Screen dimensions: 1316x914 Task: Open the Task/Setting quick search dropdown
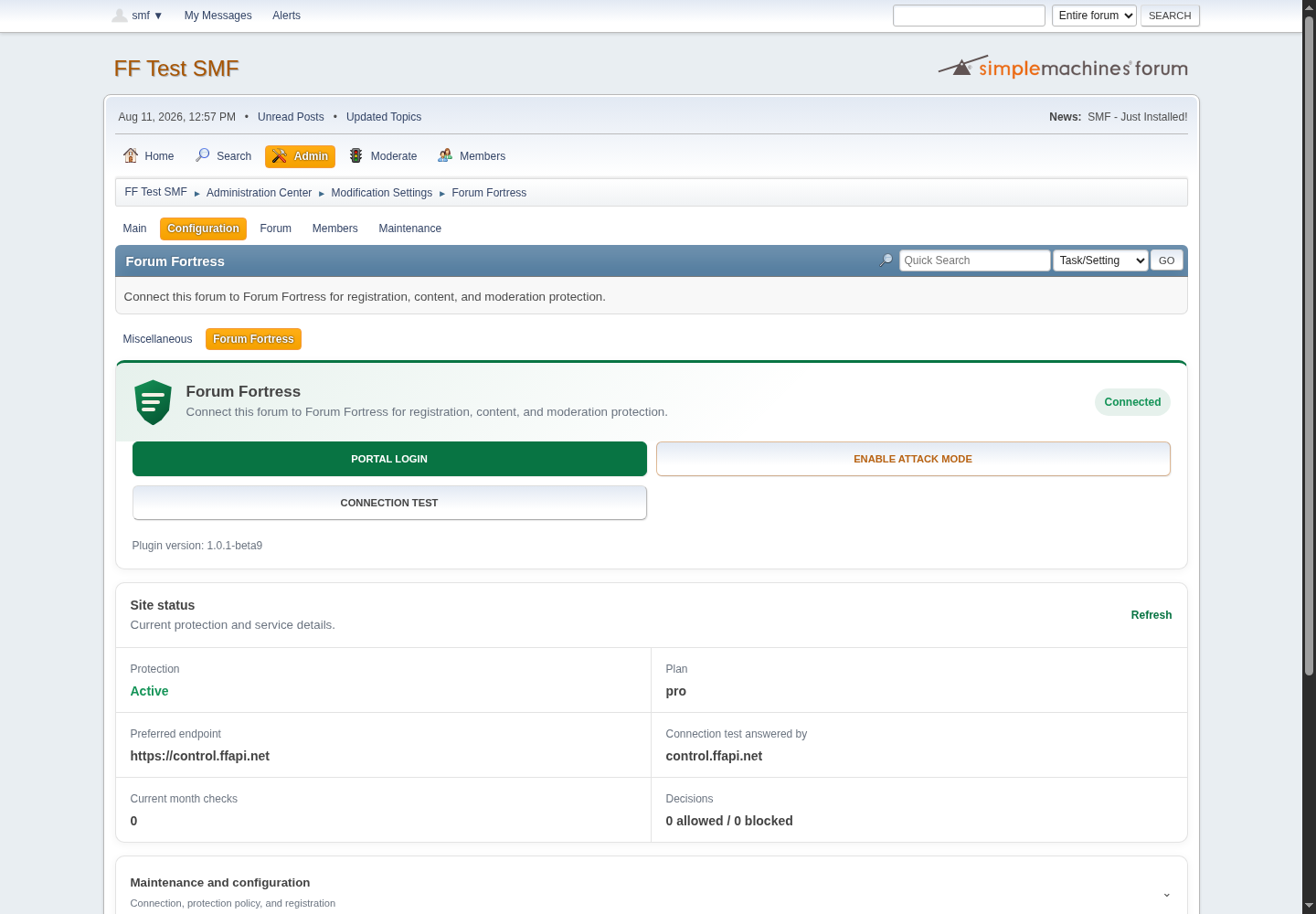tap(1100, 260)
